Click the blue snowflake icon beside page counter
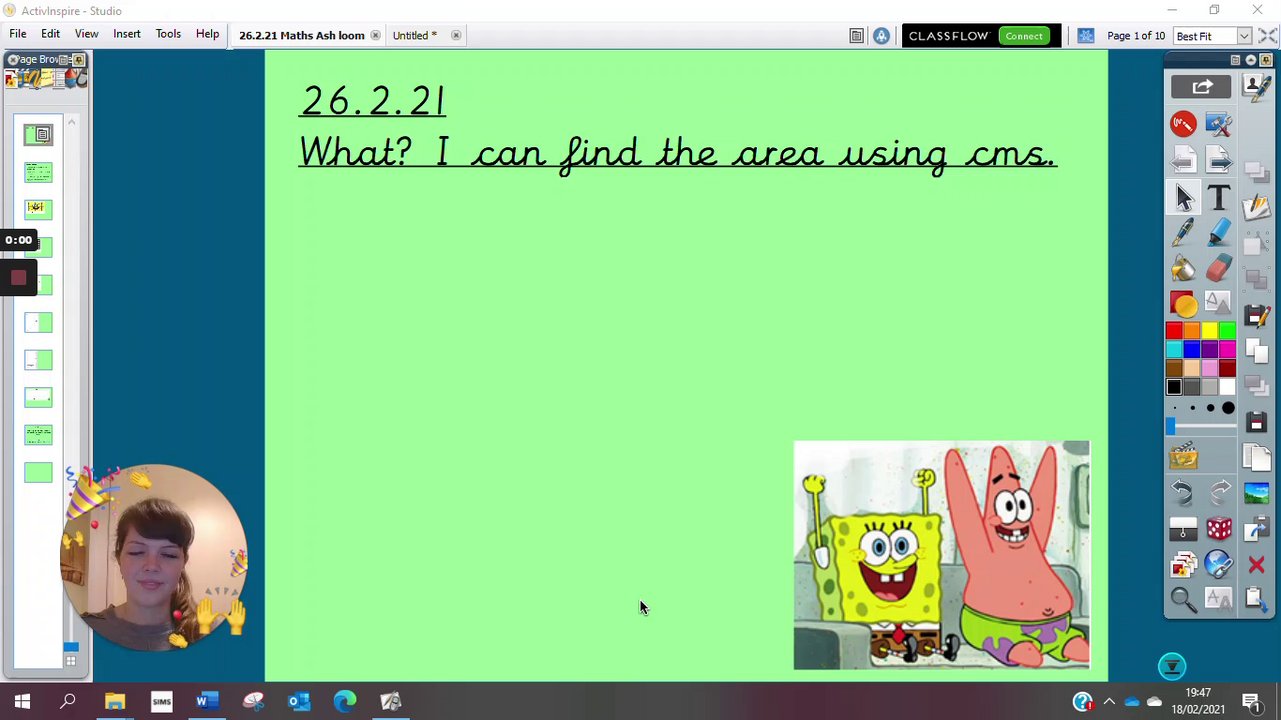 point(1086,36)
